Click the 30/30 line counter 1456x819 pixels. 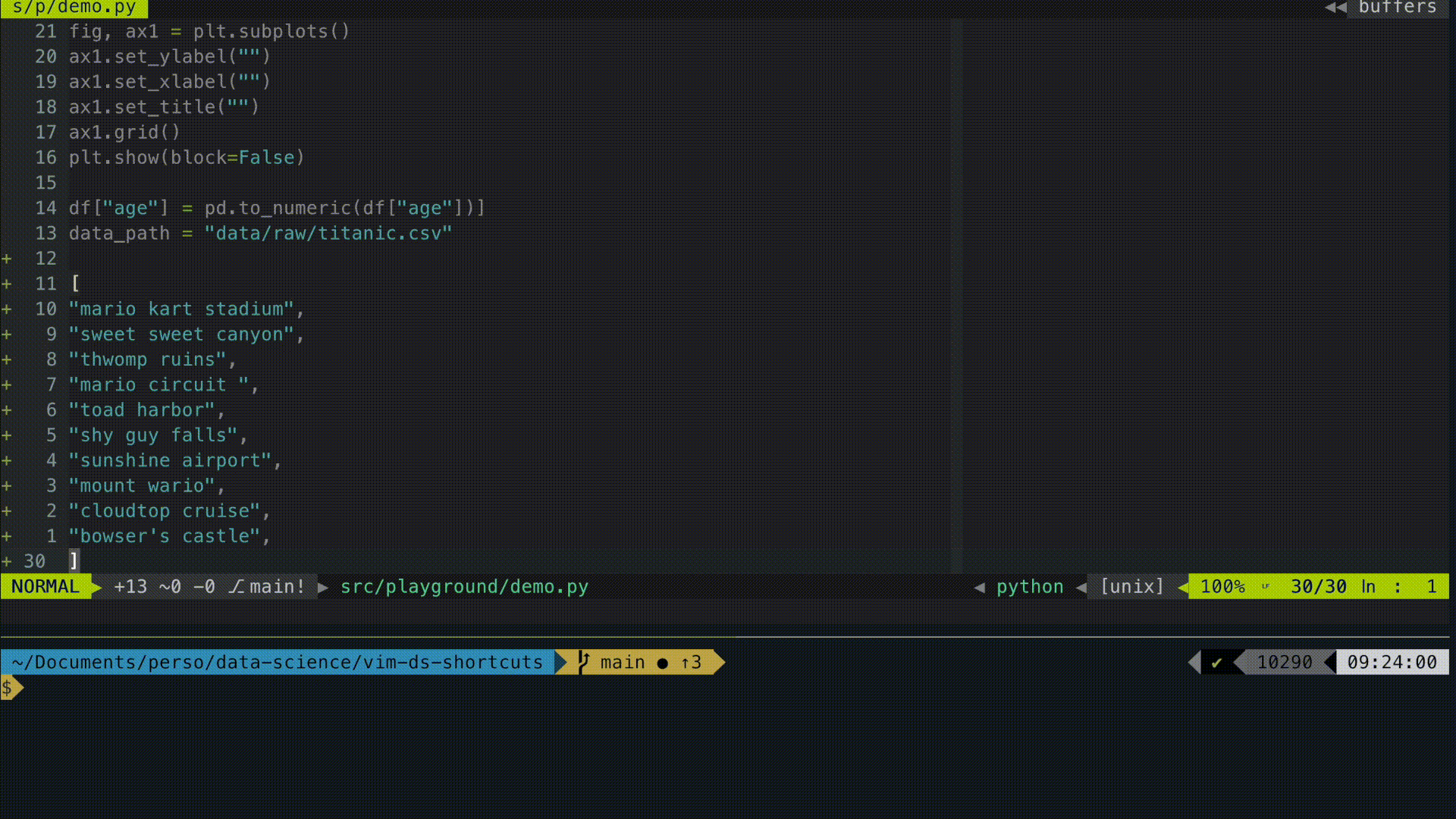point(1318,587)
